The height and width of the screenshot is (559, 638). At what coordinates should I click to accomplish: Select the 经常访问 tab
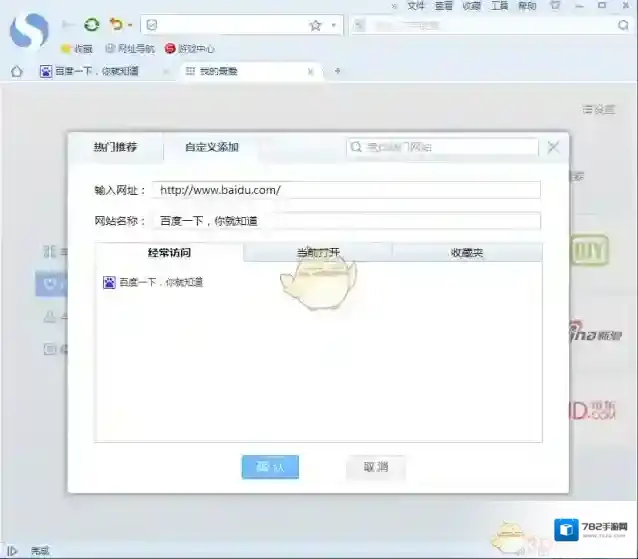pyautogui.click(x=169, y=252)
